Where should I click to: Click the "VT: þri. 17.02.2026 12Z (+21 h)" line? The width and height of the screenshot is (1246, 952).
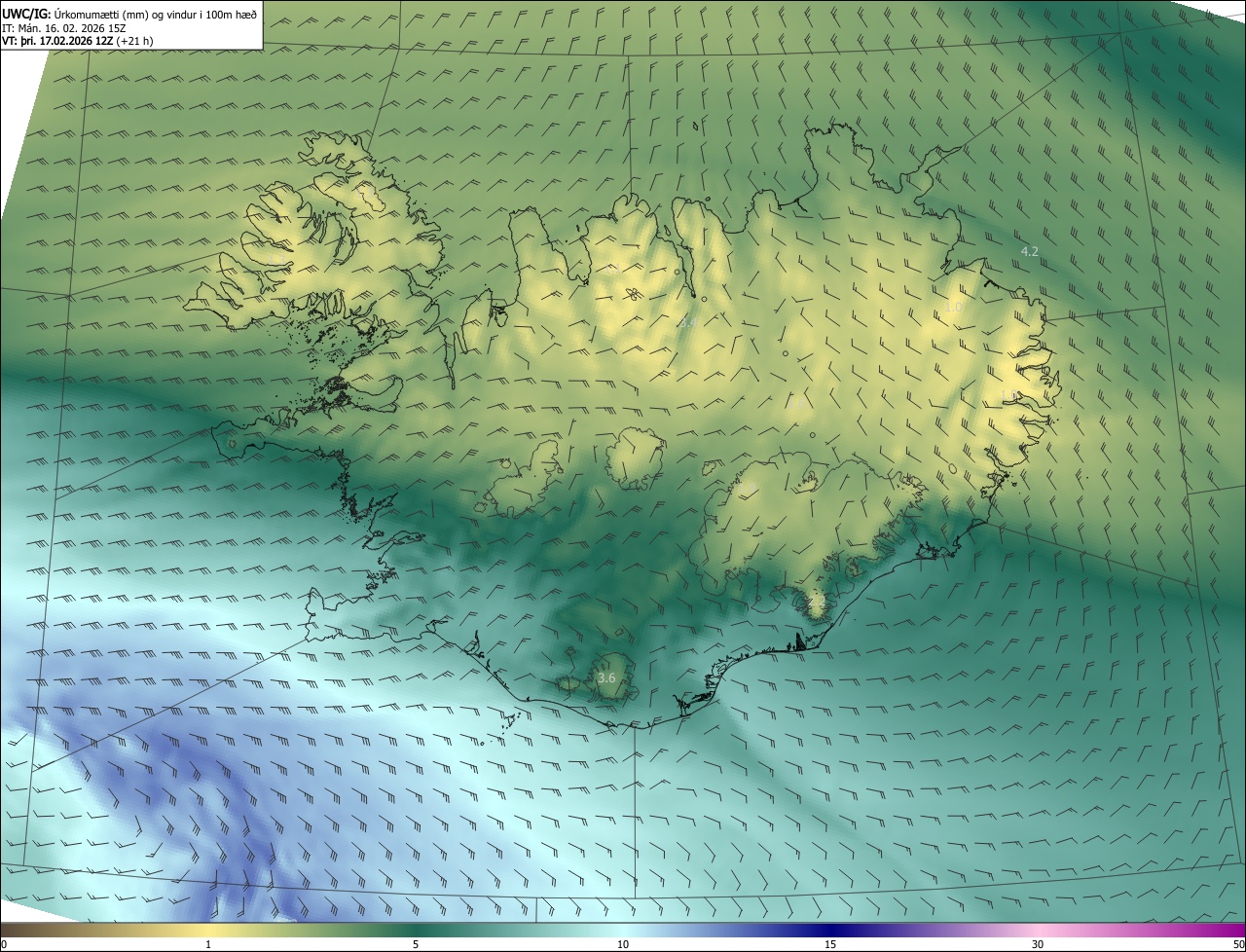coord(78,41)
